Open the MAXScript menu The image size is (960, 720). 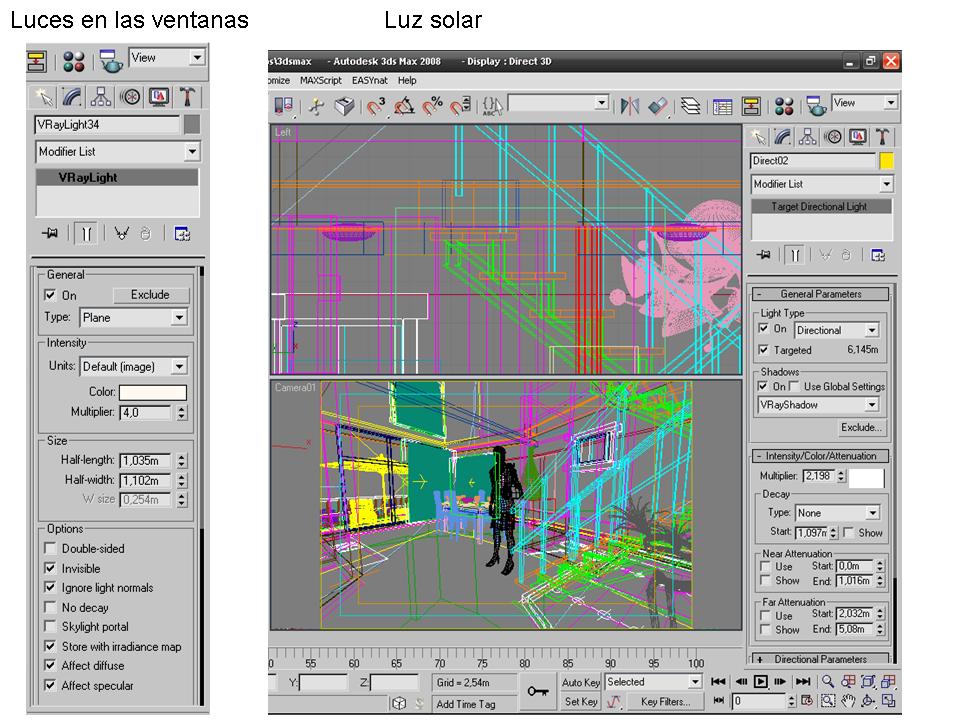click(x=321, y=80)
